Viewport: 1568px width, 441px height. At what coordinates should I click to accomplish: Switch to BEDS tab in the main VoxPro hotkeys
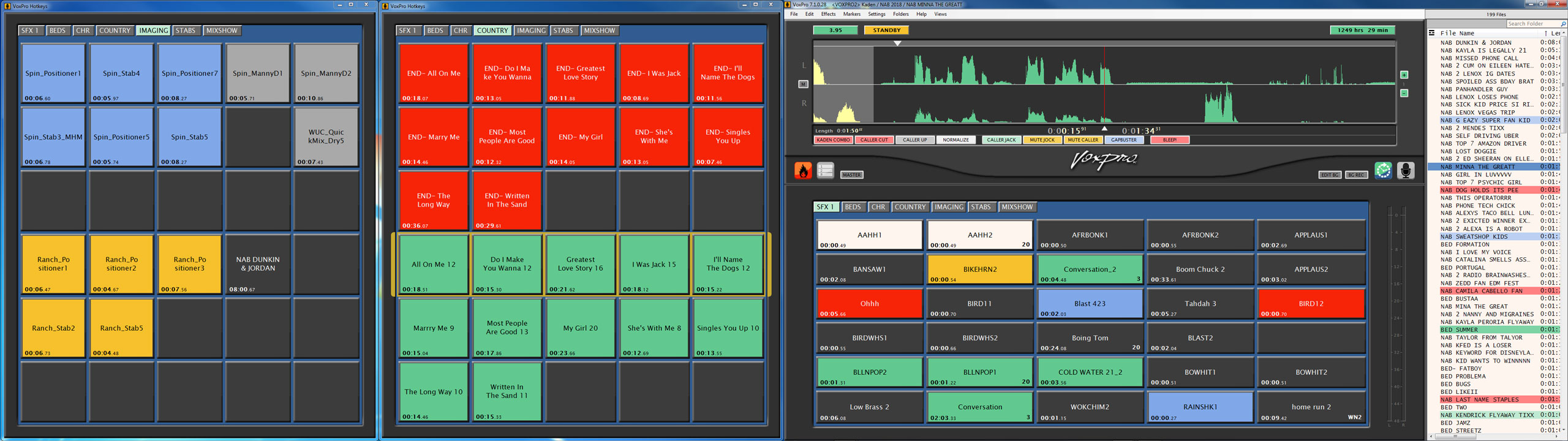click(853, 207)
